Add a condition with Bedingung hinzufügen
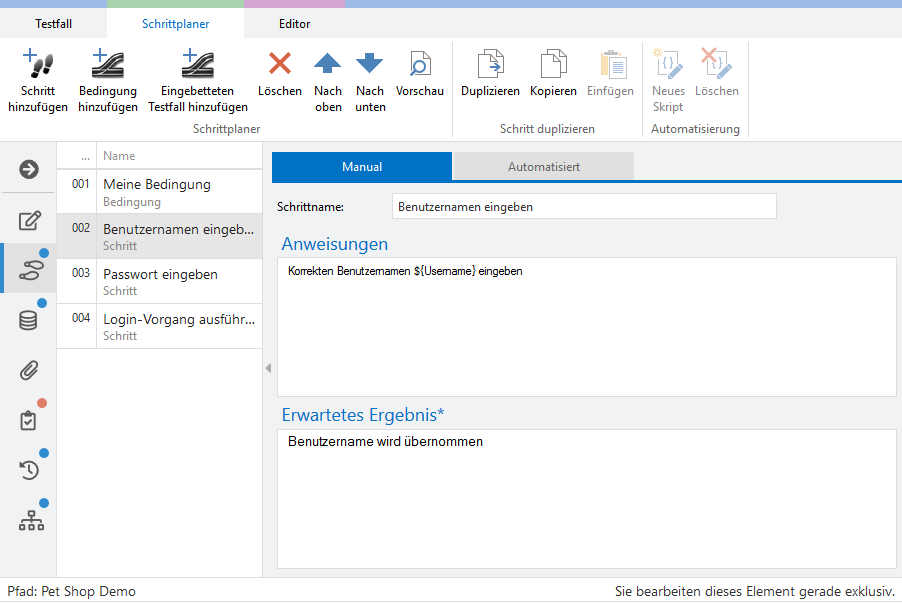Image resolution: width=902 pixels, height=603 pixels. click(x=108, y=65)
